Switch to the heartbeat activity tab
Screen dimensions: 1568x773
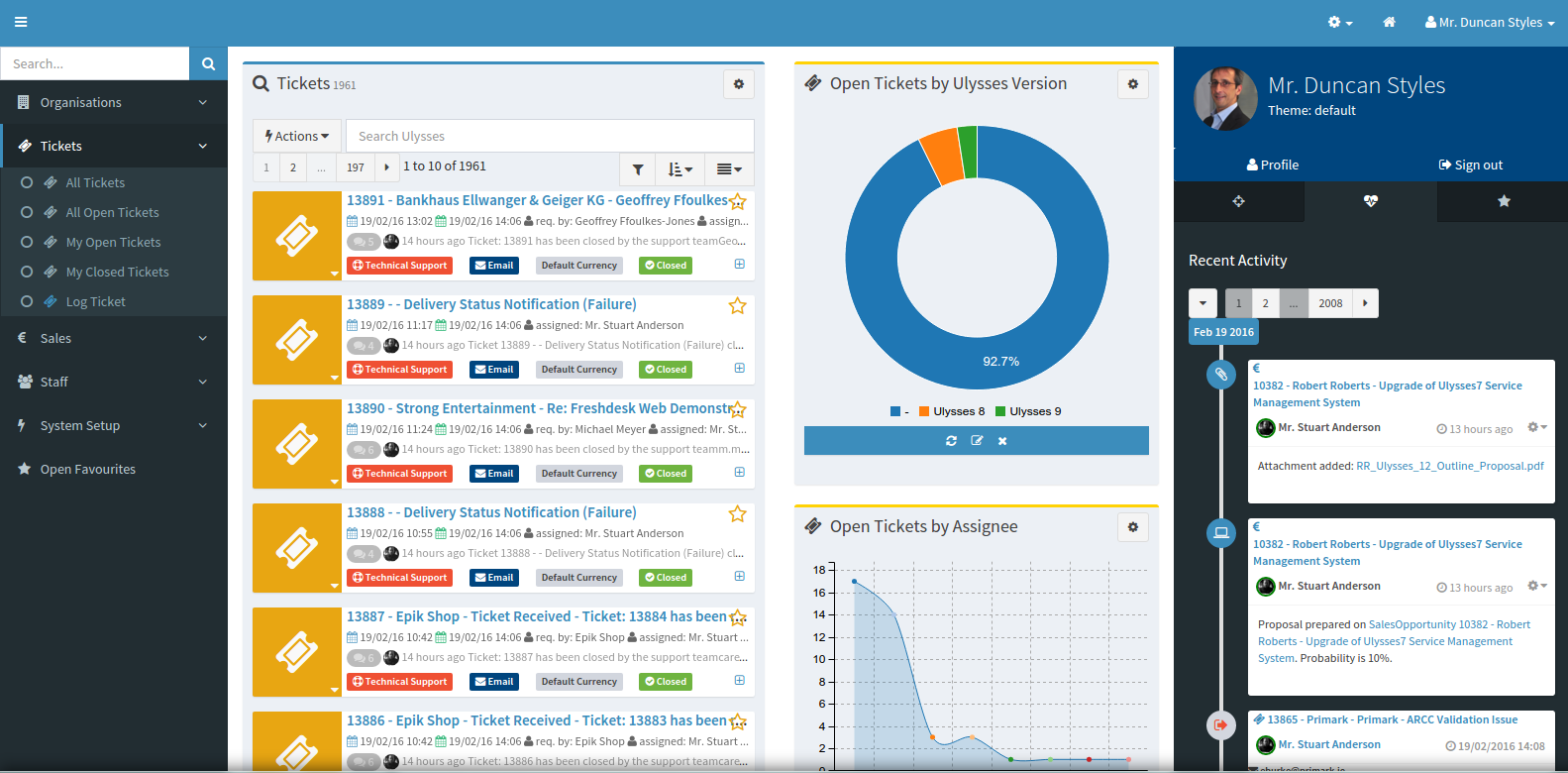tap(1371, 201)
